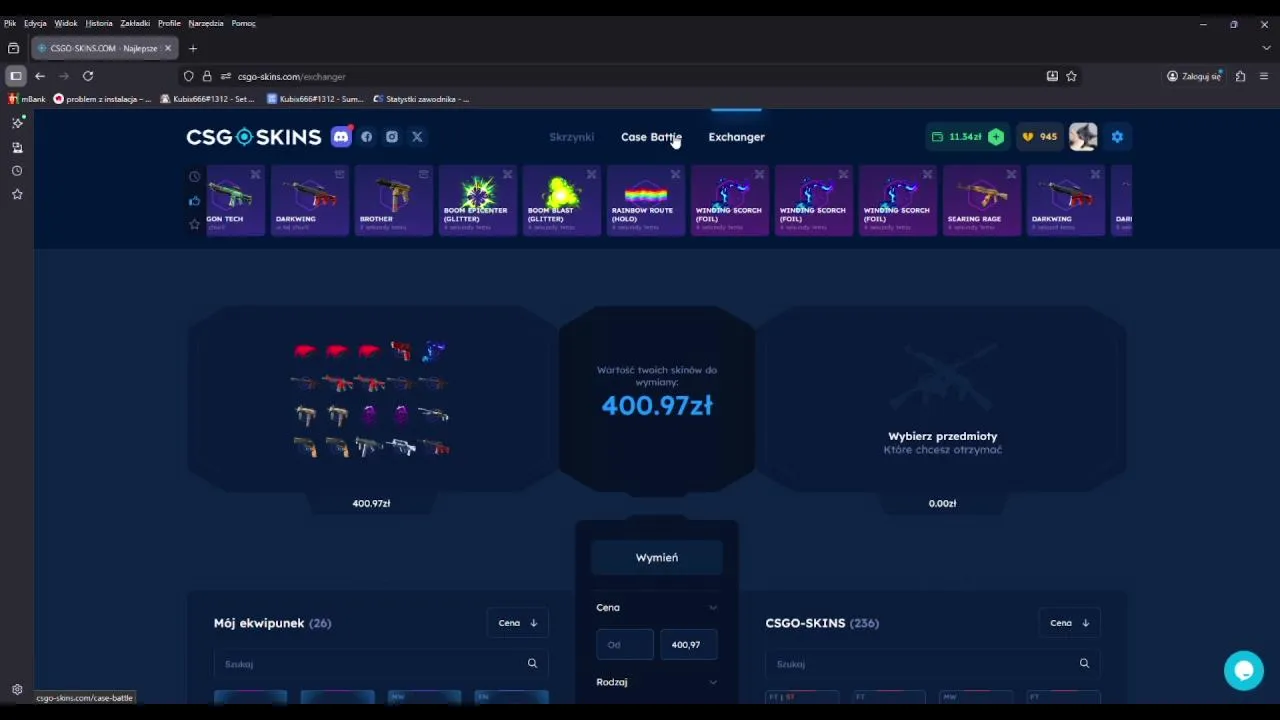
Task: Open the Cena sort dropdown for CSGO-SKINS items
Action: (1070, 623)
